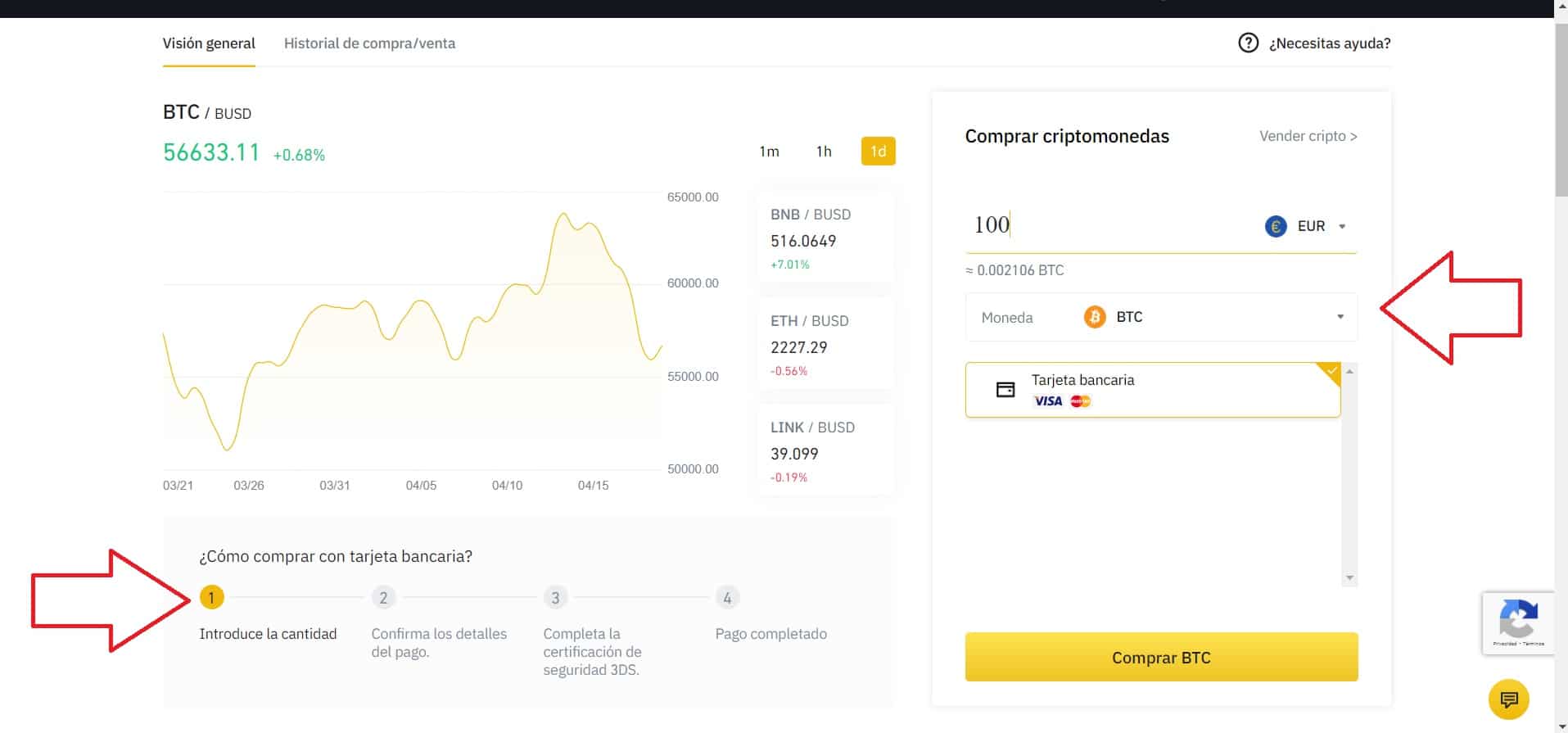Select the Tarjeta bancaria payment option
The image size is (1568, 733).
(1153, 390)
